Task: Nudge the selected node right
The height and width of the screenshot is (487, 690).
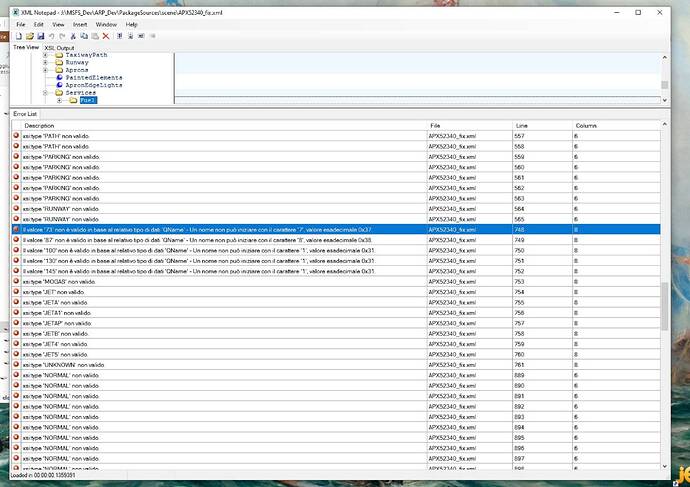Action: (x=152, y=36)
